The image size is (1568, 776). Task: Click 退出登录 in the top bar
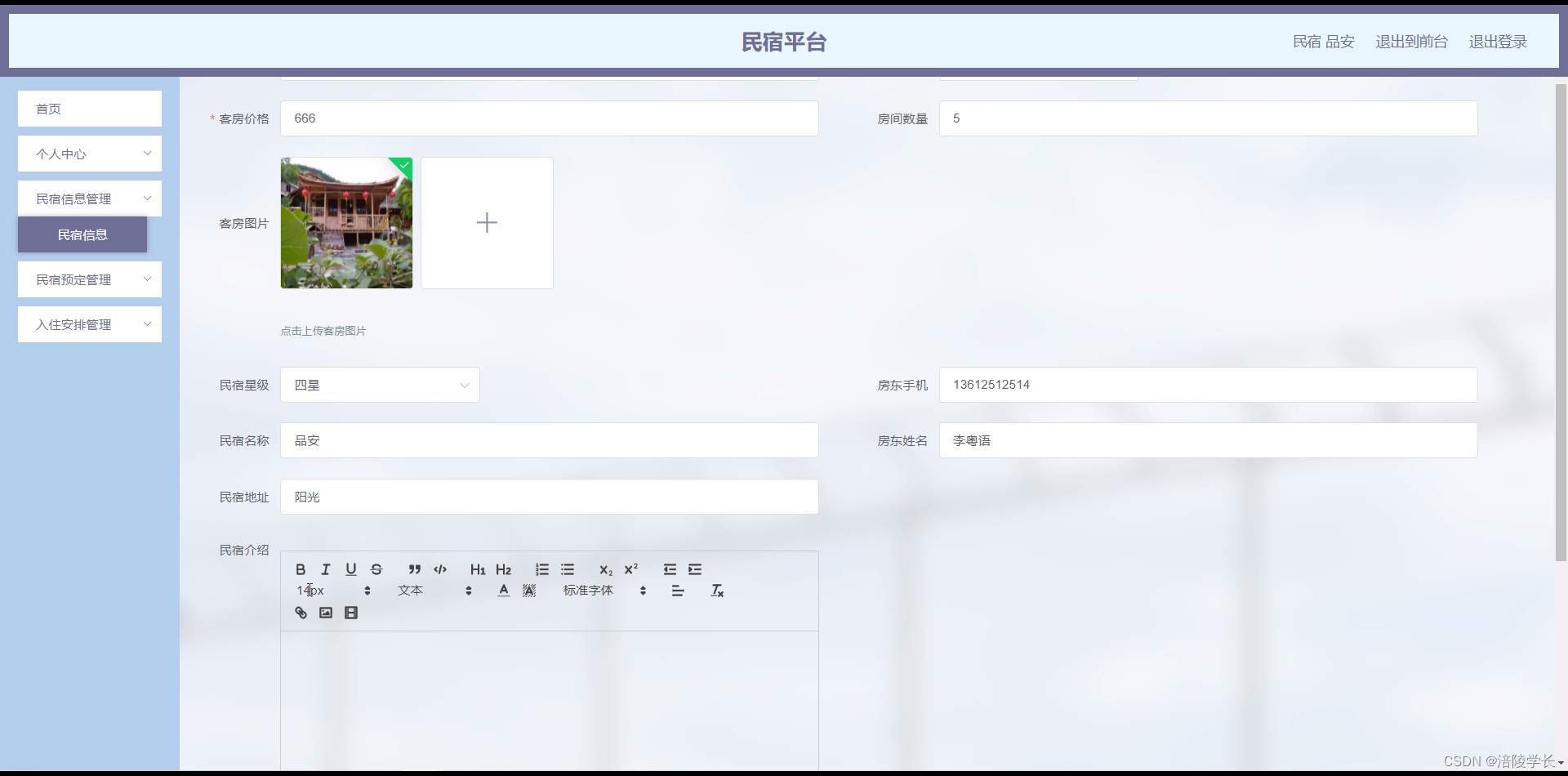[x=1498, y=42]
